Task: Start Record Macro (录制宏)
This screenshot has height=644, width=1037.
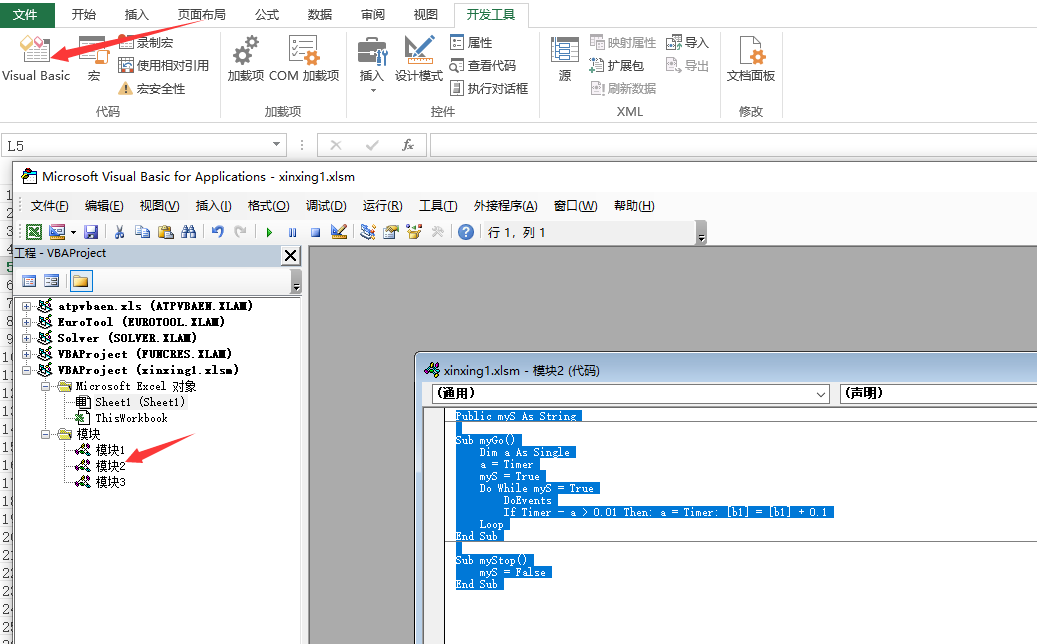Action: (x=146, y=43)
